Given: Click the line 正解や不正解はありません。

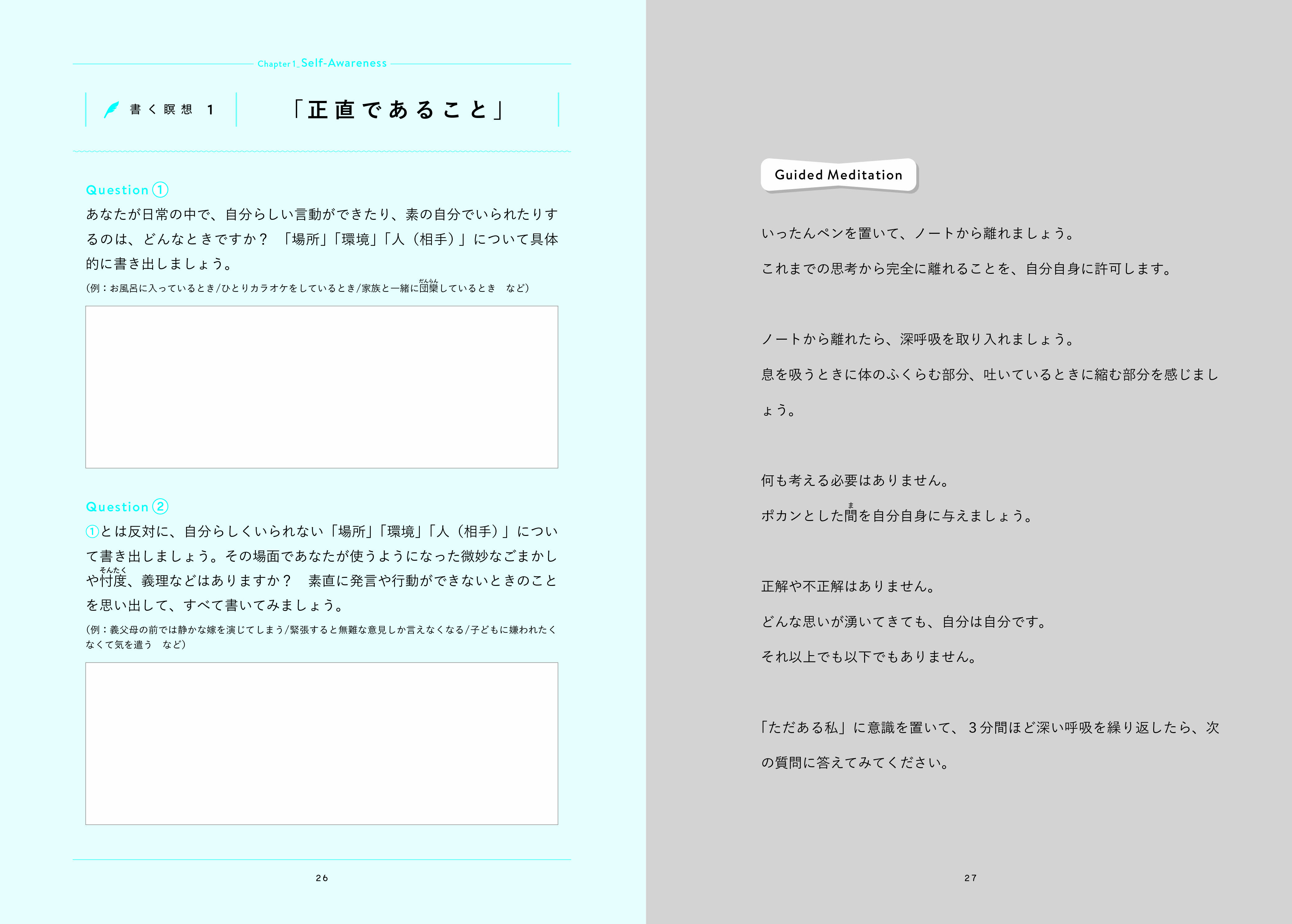Looking at the screenshot, I should [x=848, y=586].
